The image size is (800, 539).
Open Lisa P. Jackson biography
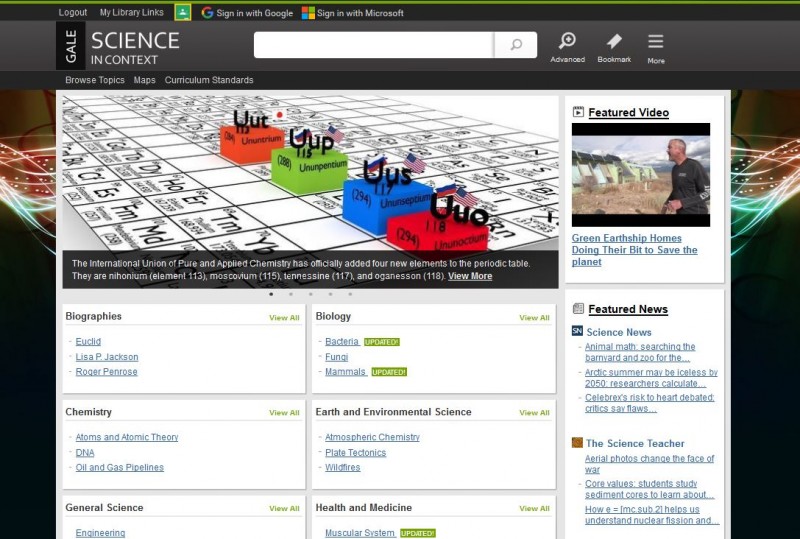[107, 357]
